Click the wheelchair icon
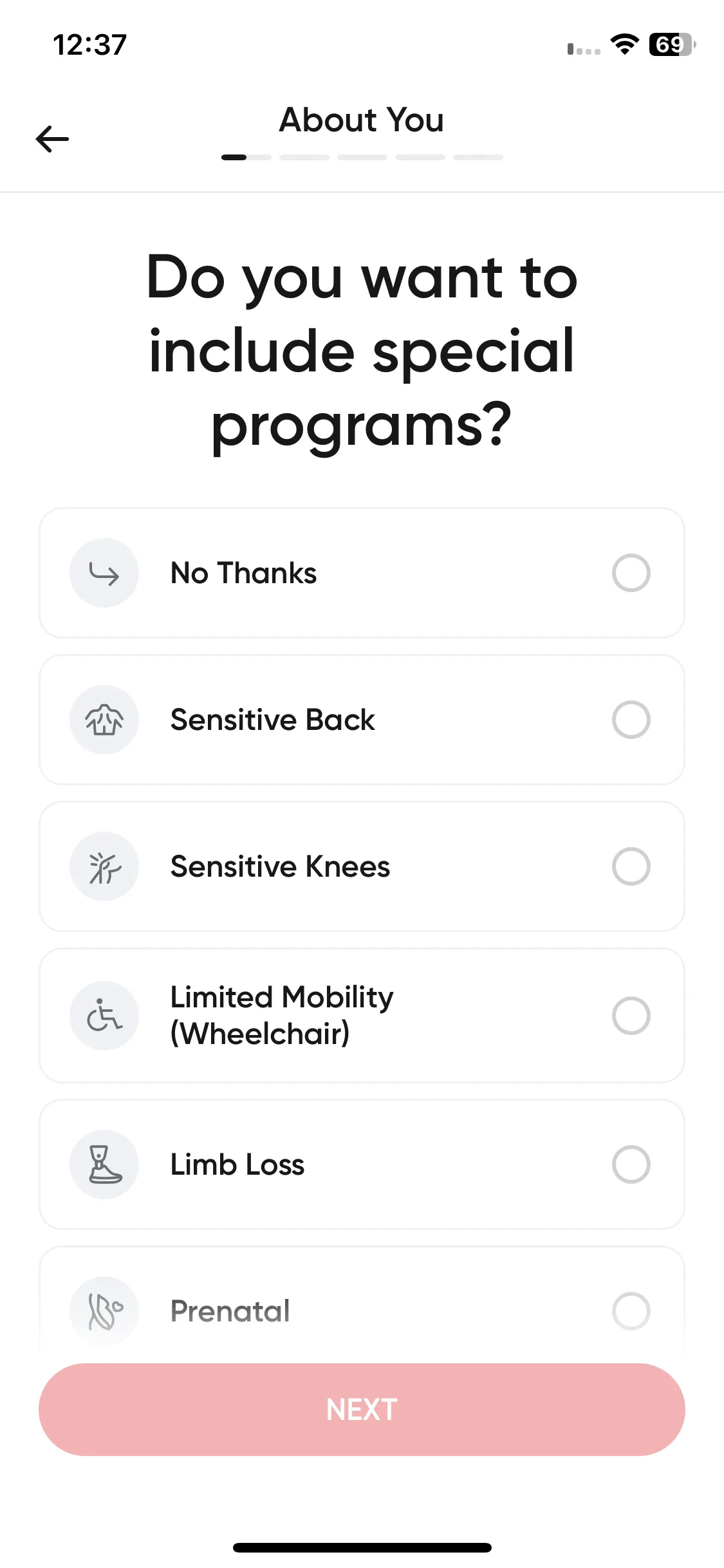Screen dimensions: 724x1568 click(x=104, y=1016)
